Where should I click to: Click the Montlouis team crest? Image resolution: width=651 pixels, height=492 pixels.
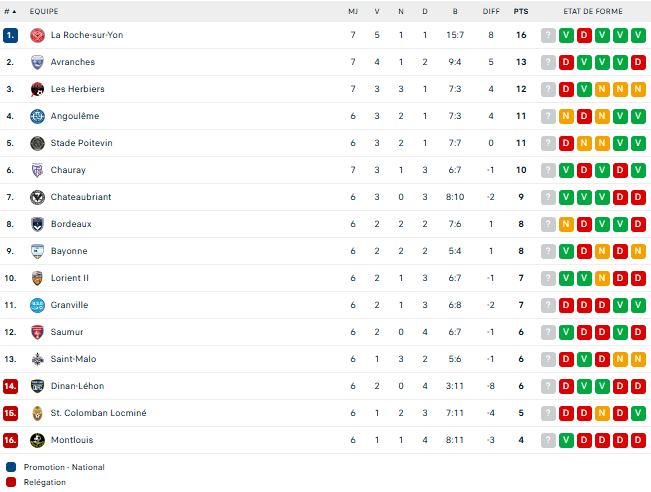(38, 440)
